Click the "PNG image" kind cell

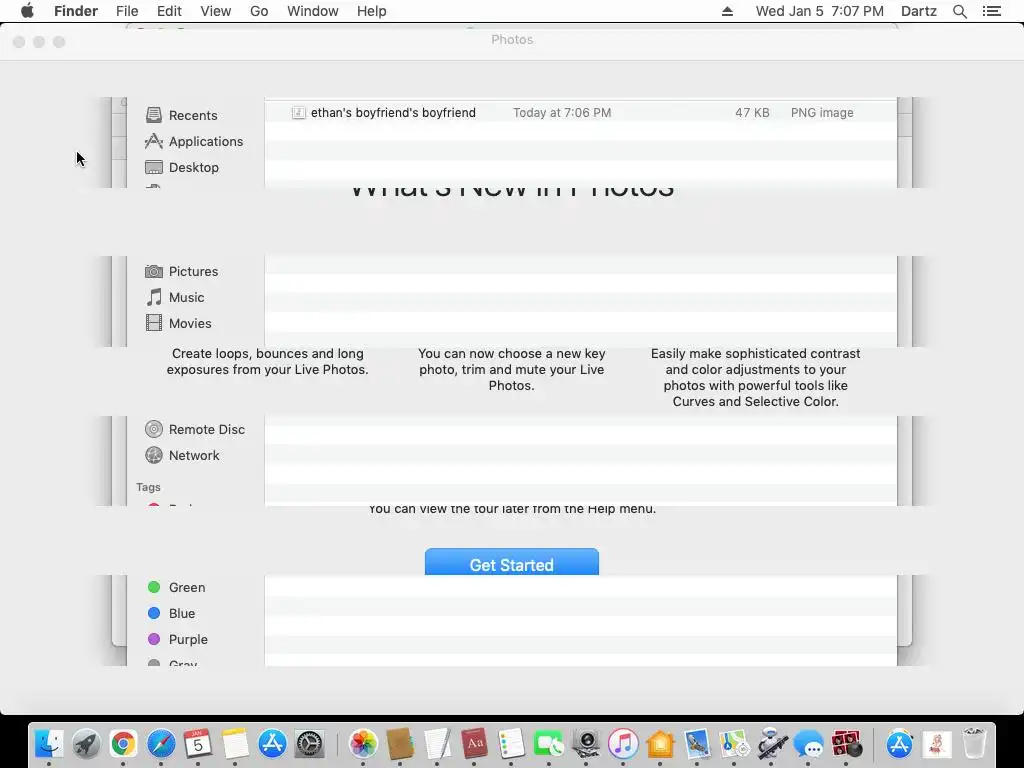[x=822, y=112]
